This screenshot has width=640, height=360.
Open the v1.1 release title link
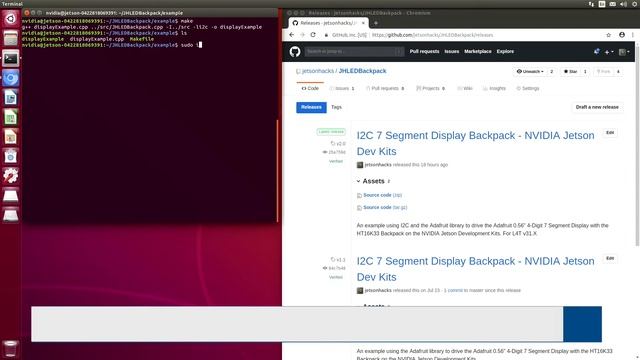pos(476,269)
